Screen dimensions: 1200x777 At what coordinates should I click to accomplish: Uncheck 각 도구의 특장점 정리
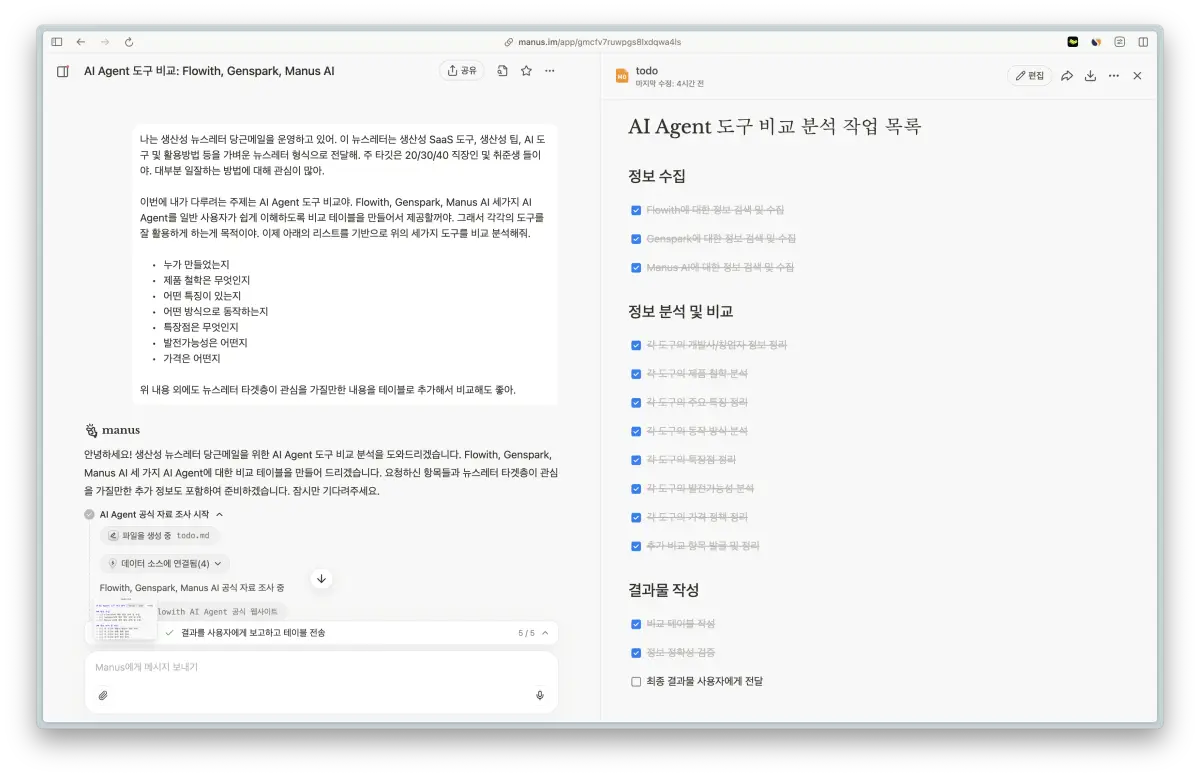click(x=636, y=460)
